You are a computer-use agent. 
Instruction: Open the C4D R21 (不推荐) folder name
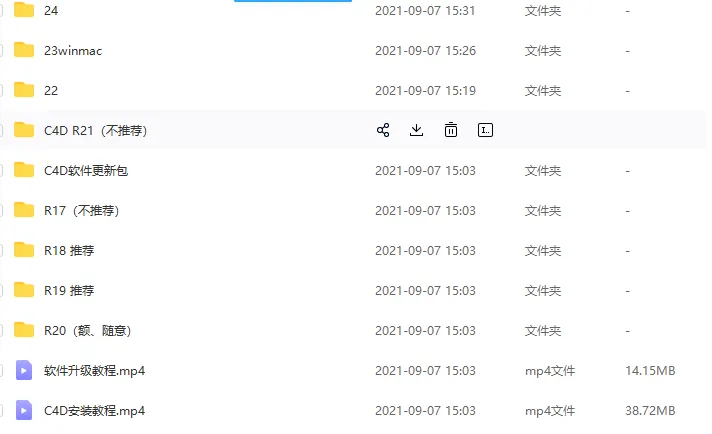point(95,130)
